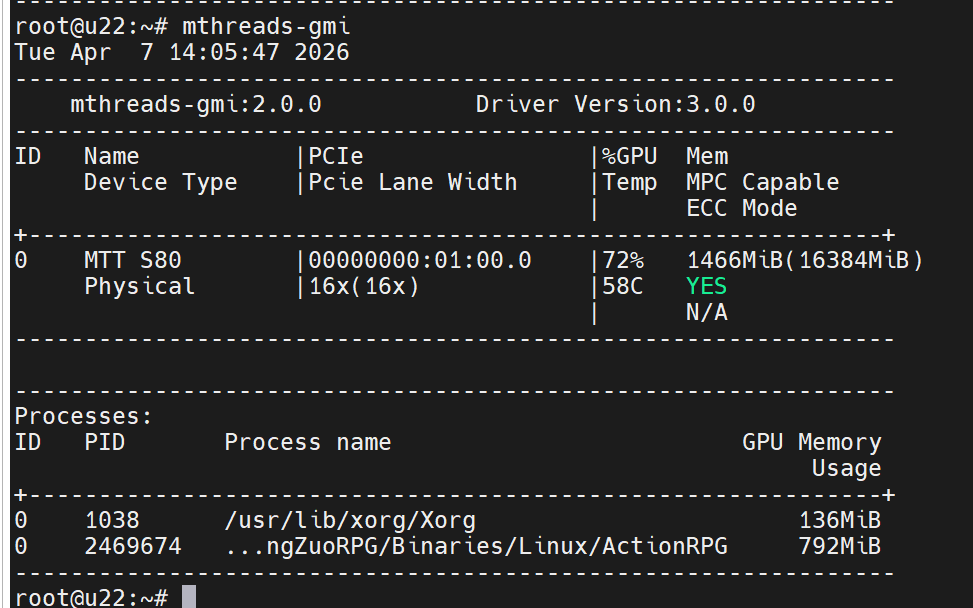Click the MPC Capable header text
The width and height of the screenshot is (973, 608).
[762, 182]
